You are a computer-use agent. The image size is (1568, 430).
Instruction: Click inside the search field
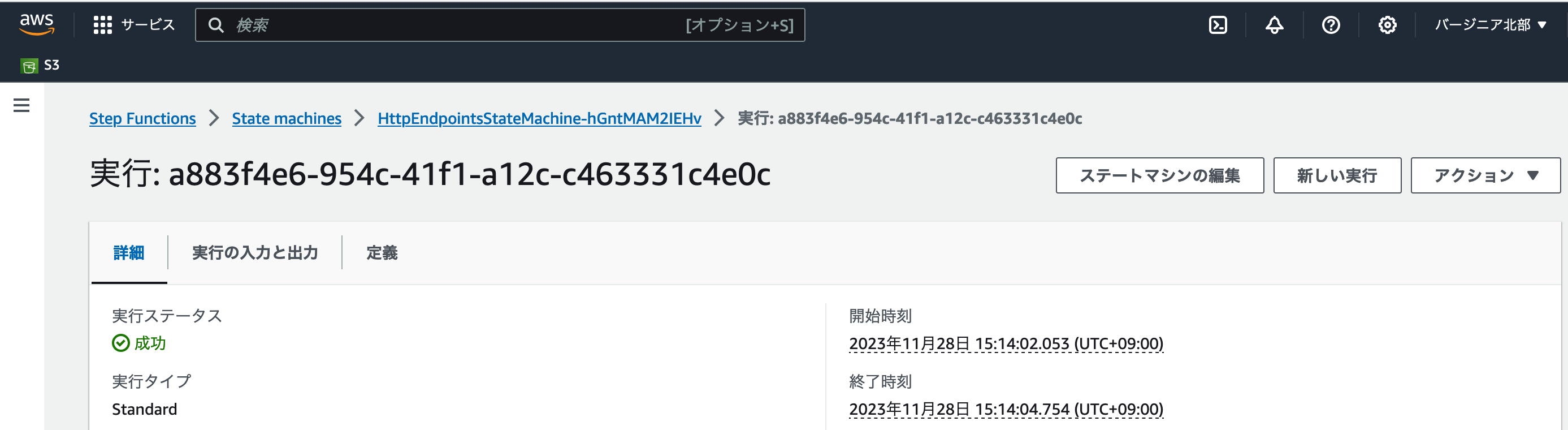click(x=426, y=25)
